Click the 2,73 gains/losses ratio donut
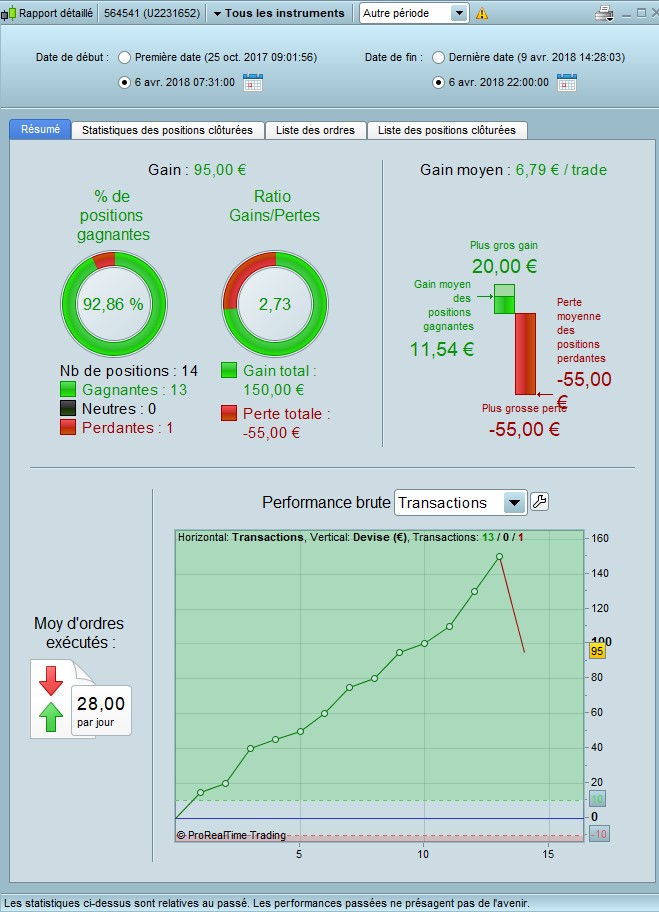The image size is (659, 912). (x=275, y=304)
